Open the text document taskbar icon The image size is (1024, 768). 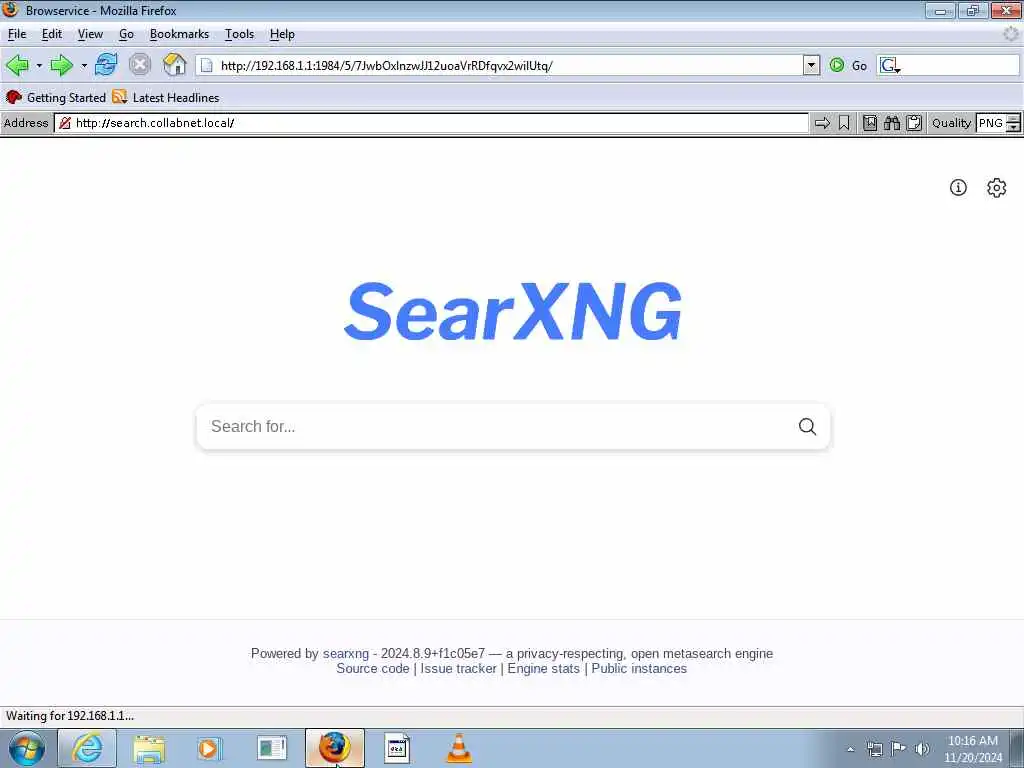(396, 748)
